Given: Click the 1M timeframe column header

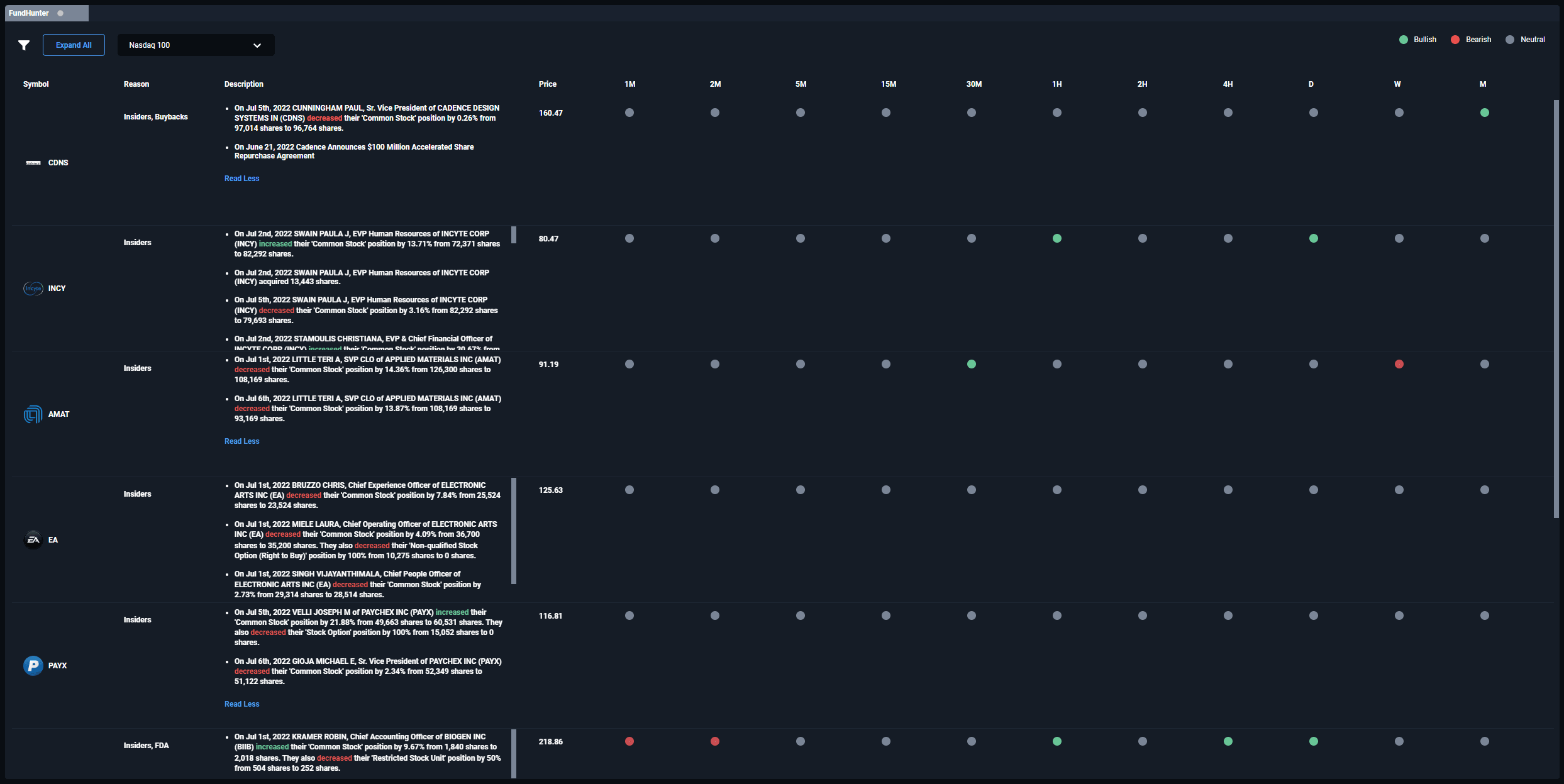Looking at the screenshot, I should tap(630, 84).
